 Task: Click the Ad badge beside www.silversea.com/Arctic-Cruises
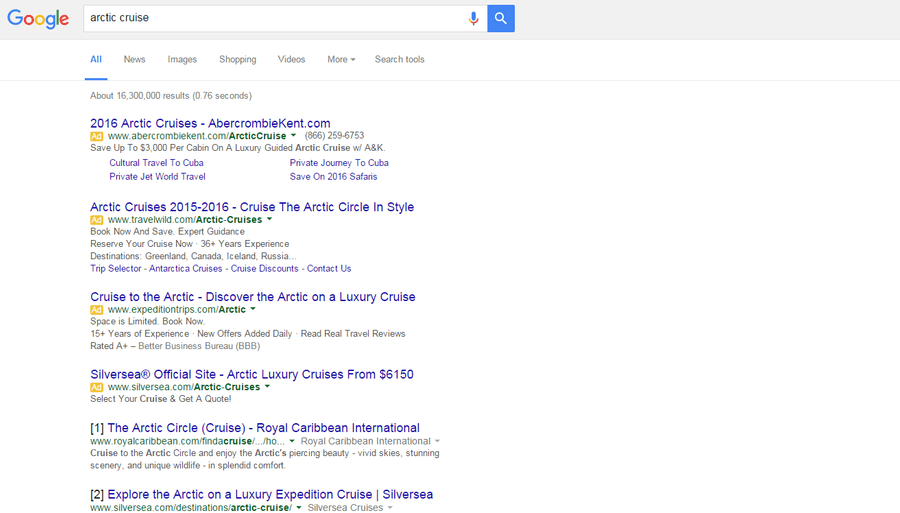(x=96, y=387)
